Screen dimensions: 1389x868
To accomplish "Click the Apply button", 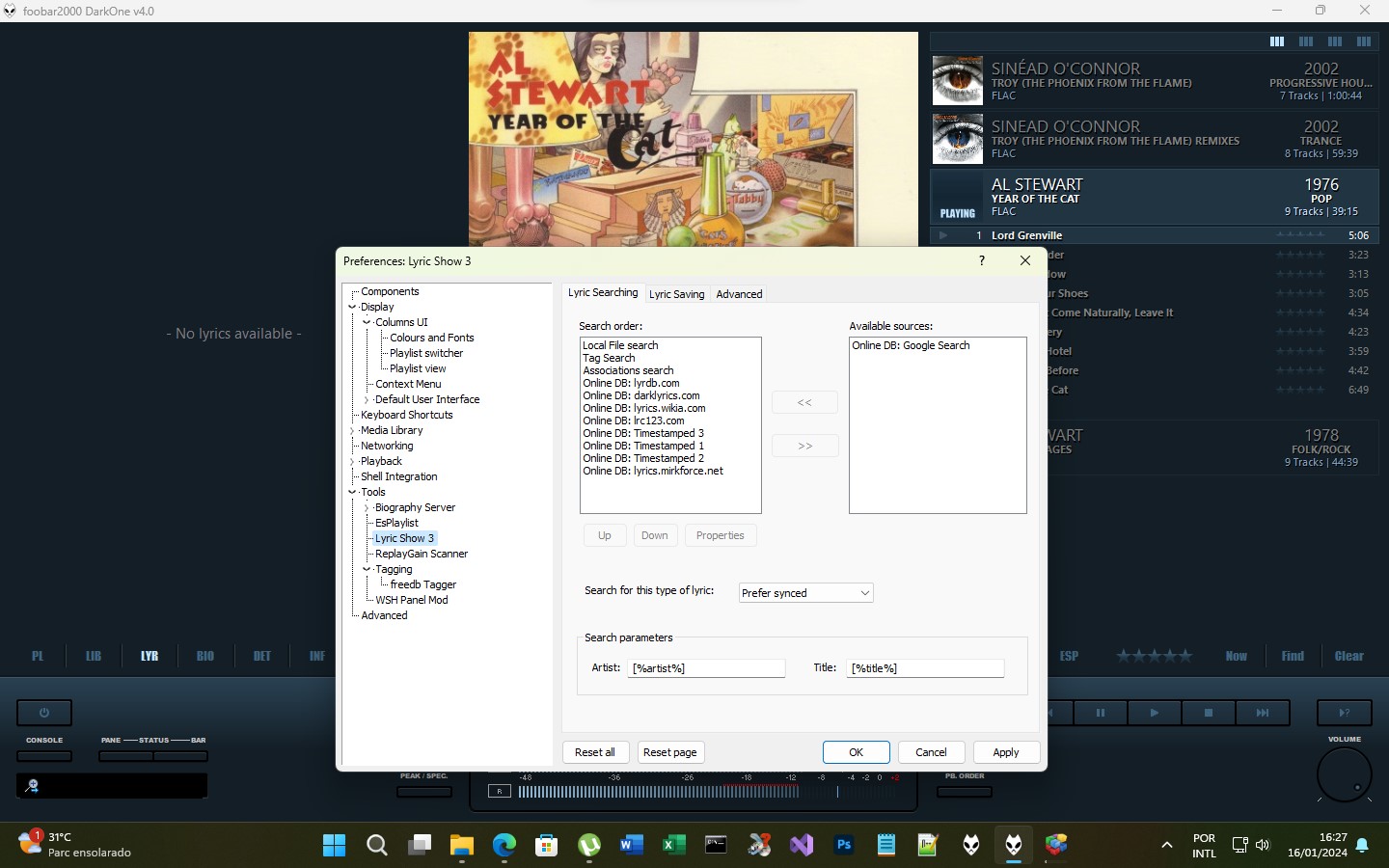I will click(1005, 752).
